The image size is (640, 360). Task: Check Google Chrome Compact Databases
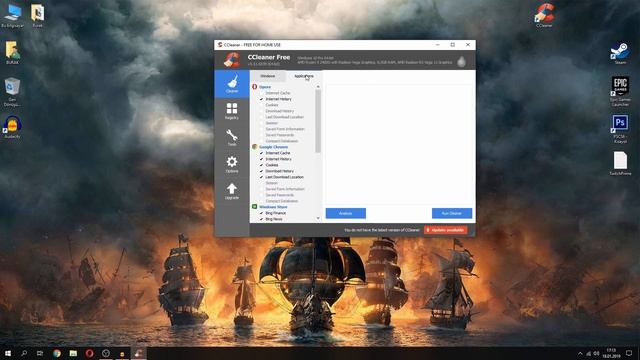click(x=262, y=201)
